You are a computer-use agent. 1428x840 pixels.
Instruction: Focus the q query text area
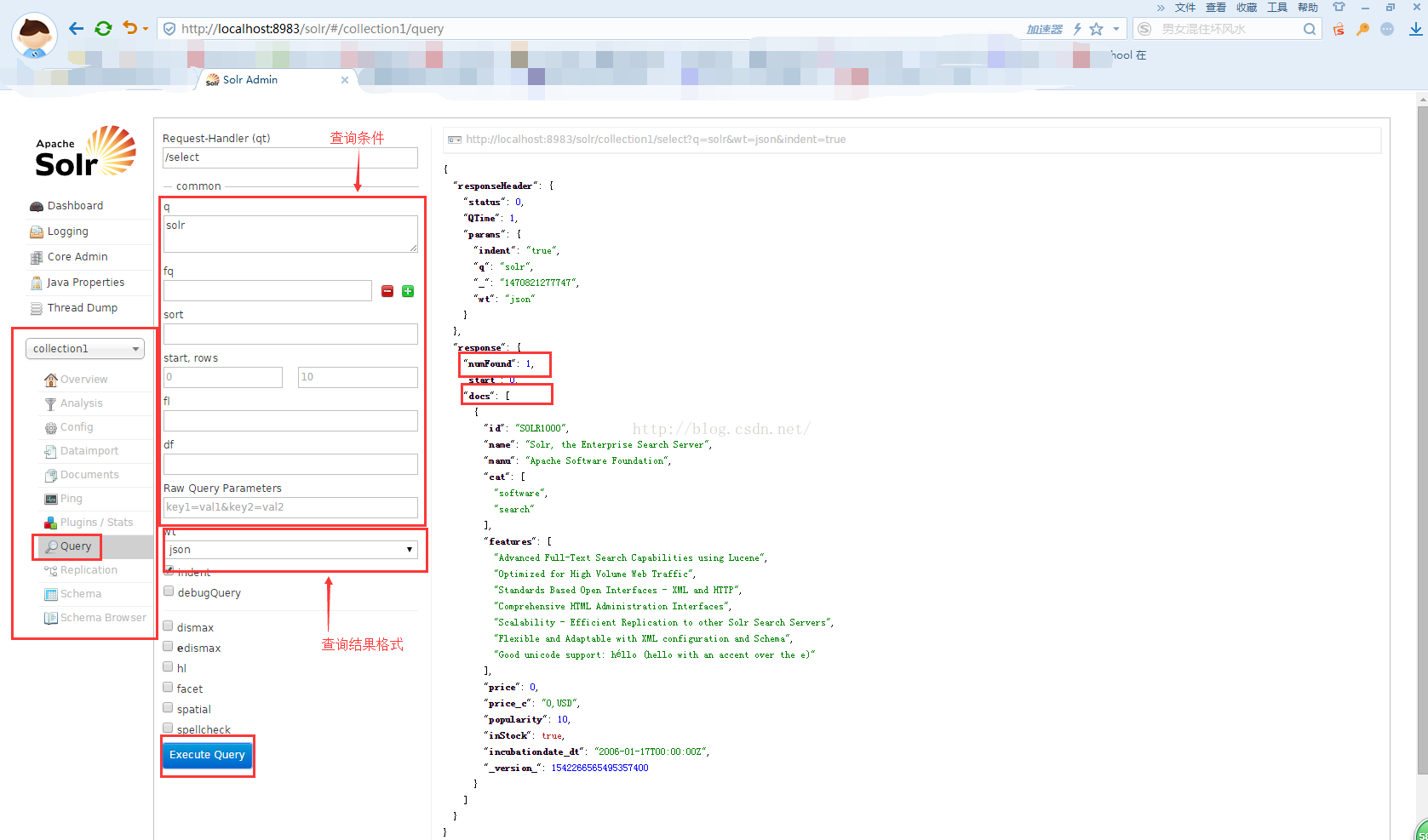tap(290, 233)
